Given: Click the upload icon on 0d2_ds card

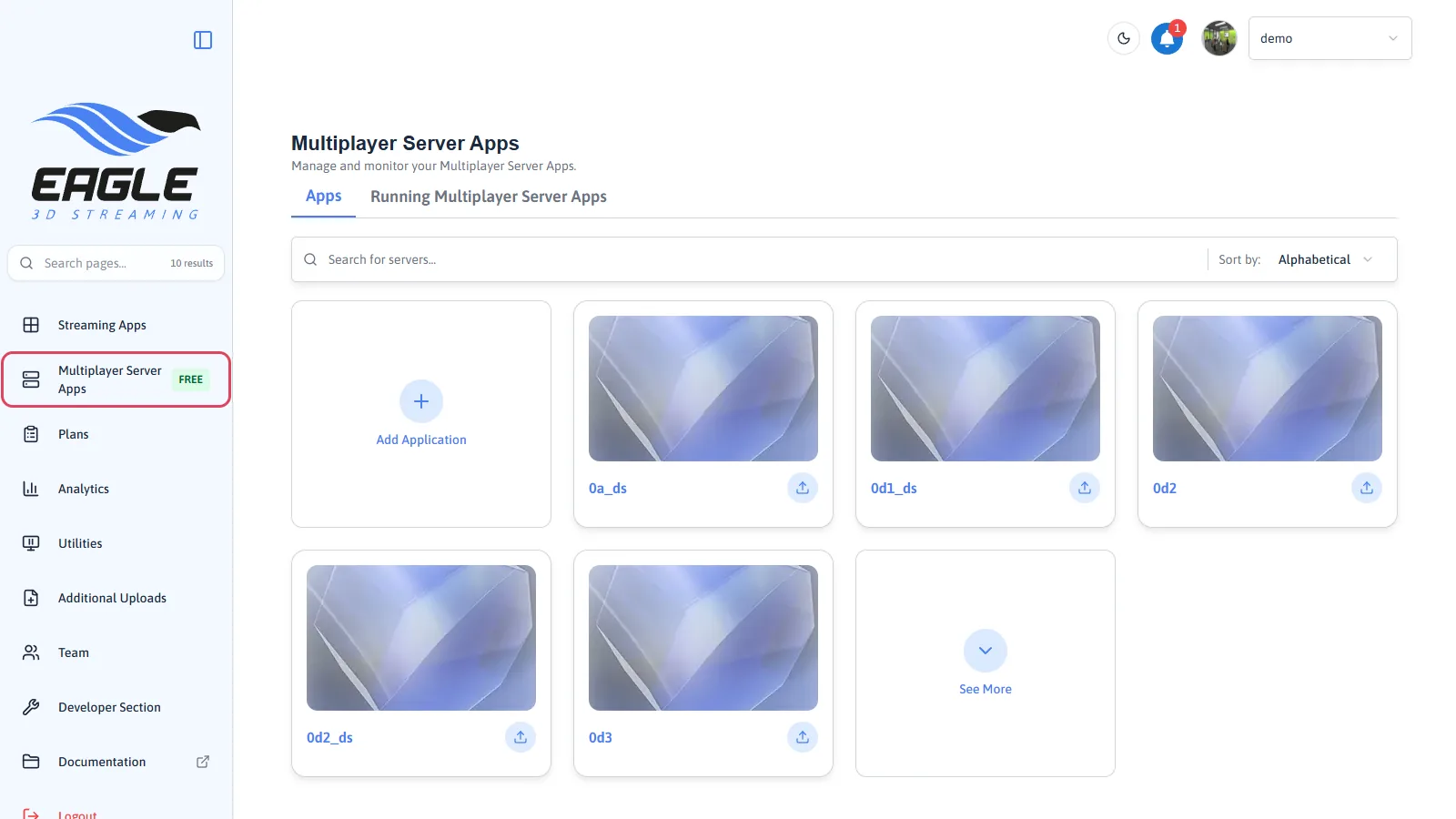Looking at the screenshot, I should pyautogui.click(x=521, y=737).
